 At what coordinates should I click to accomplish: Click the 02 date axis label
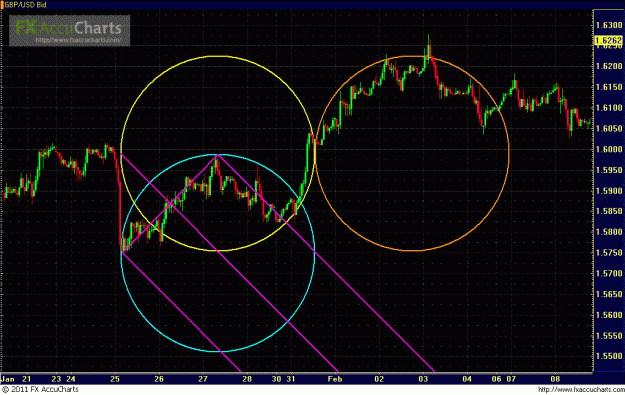[x=379, y=379]
